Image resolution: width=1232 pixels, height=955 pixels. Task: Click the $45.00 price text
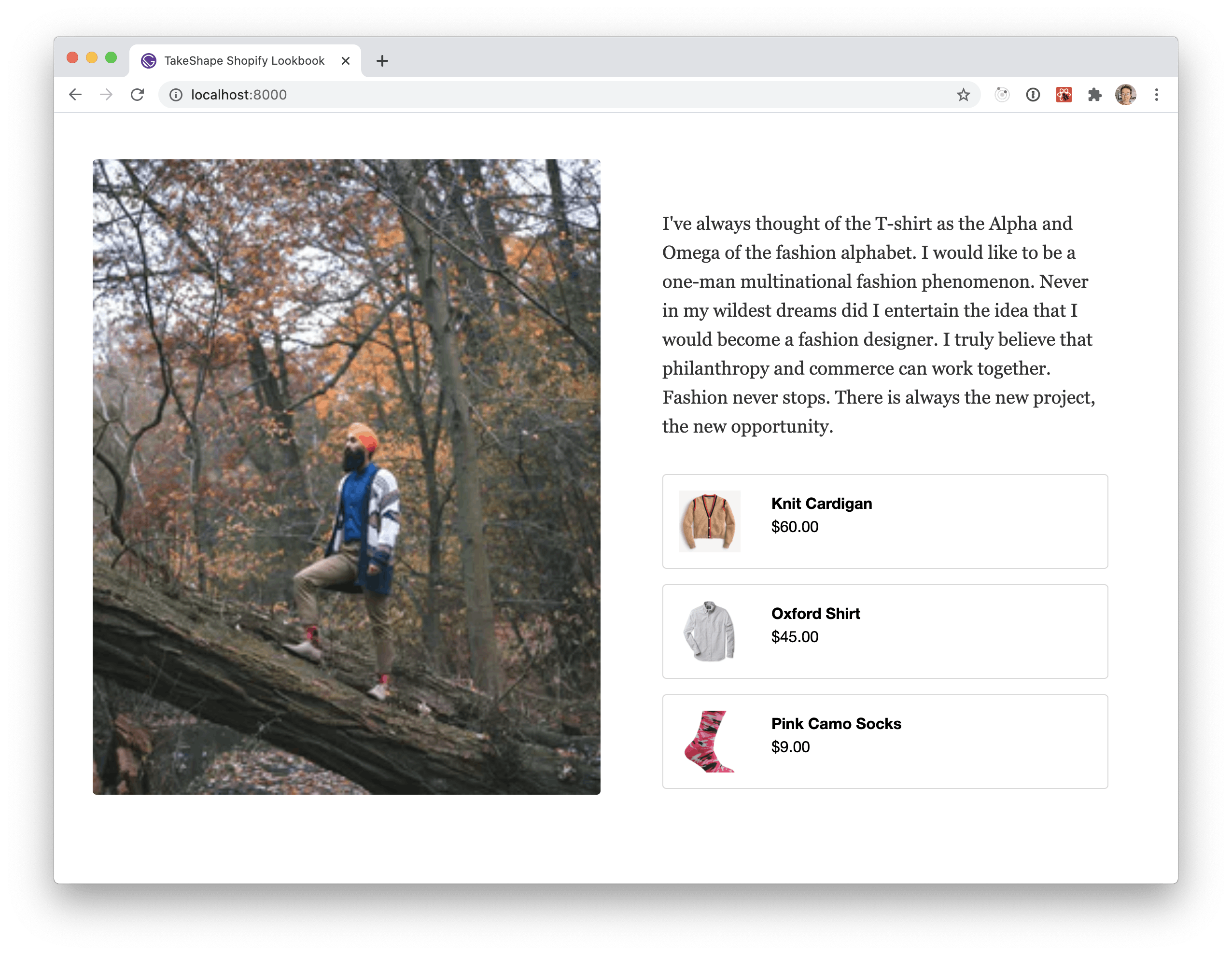[794, 637]
